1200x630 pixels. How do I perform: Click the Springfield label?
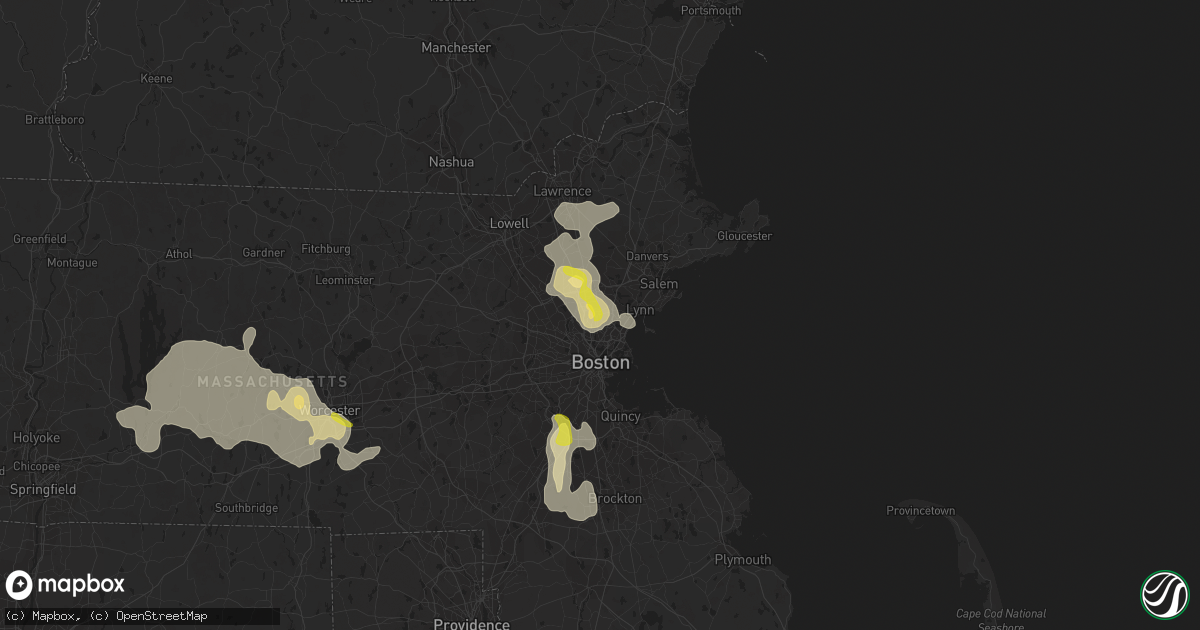[43, 490]
